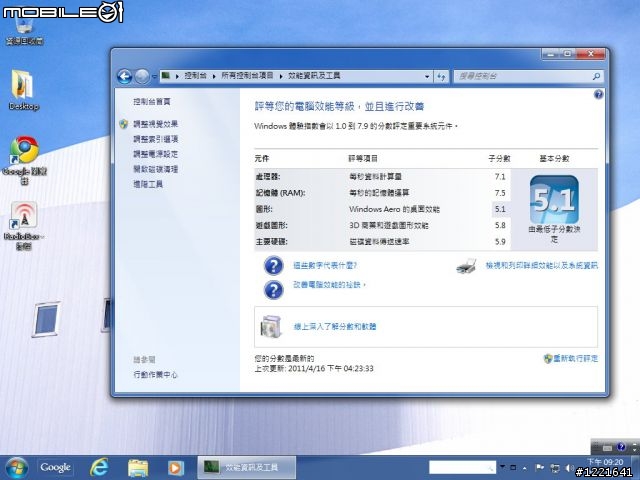
Task: Click the primary hard disk subscore 5.9
Action: [500, 242]
